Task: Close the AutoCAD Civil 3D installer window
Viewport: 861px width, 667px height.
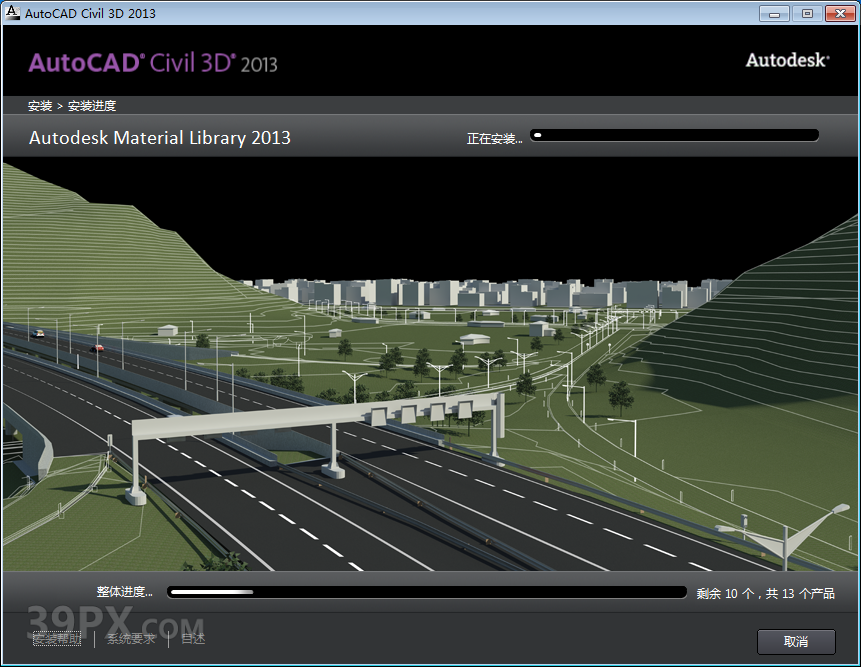Action: pyautogui.click(x=837, y=13)
